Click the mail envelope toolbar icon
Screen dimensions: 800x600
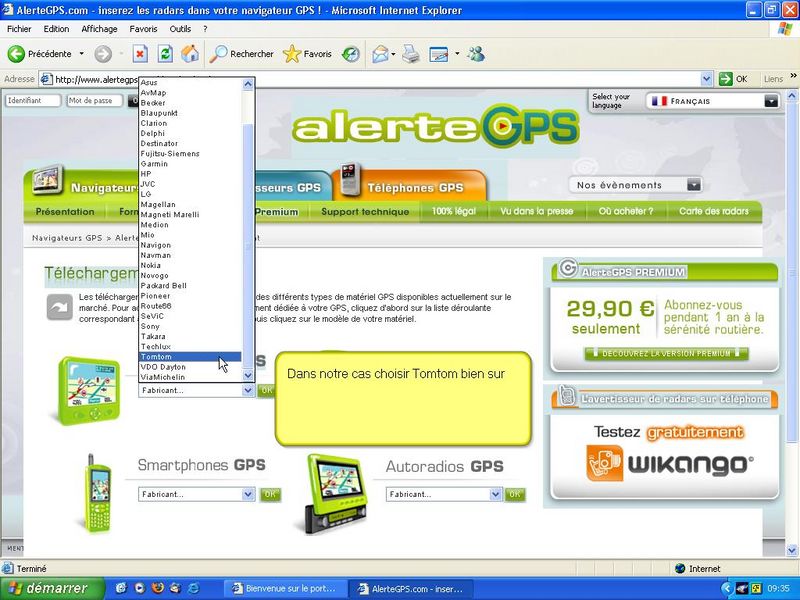(x=380, y=54)
